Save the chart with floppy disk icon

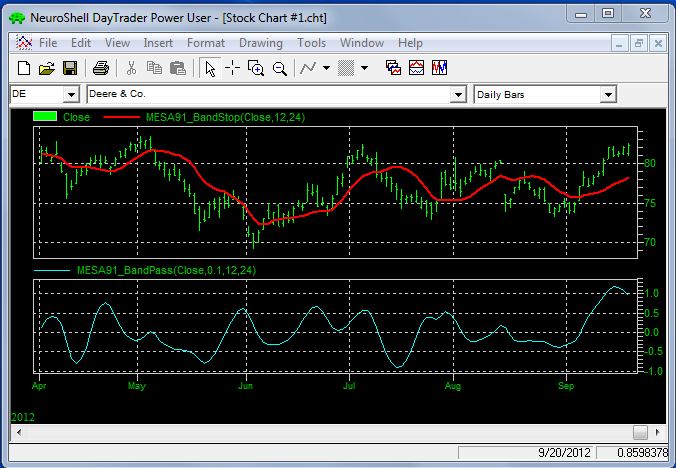pyautogui.click(x=70, y=68)
